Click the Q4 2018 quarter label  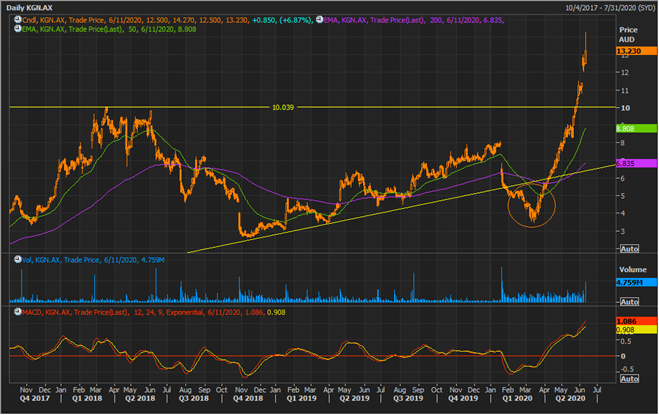(x=248, y=398)
